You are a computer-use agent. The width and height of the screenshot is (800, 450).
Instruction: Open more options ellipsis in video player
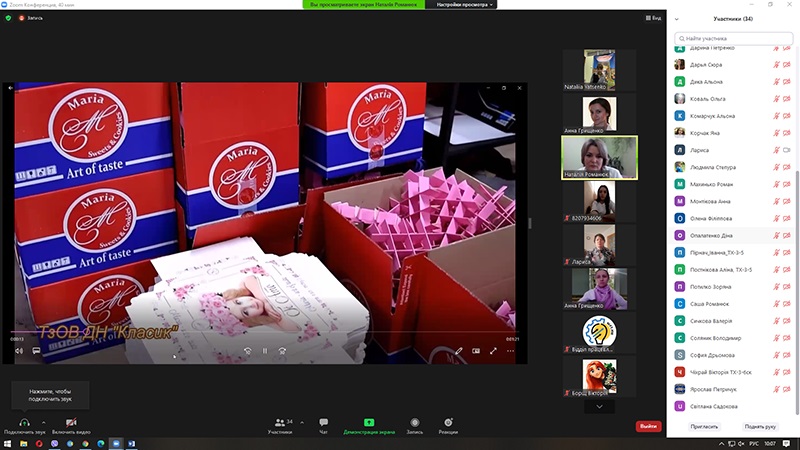coord(510,351)
